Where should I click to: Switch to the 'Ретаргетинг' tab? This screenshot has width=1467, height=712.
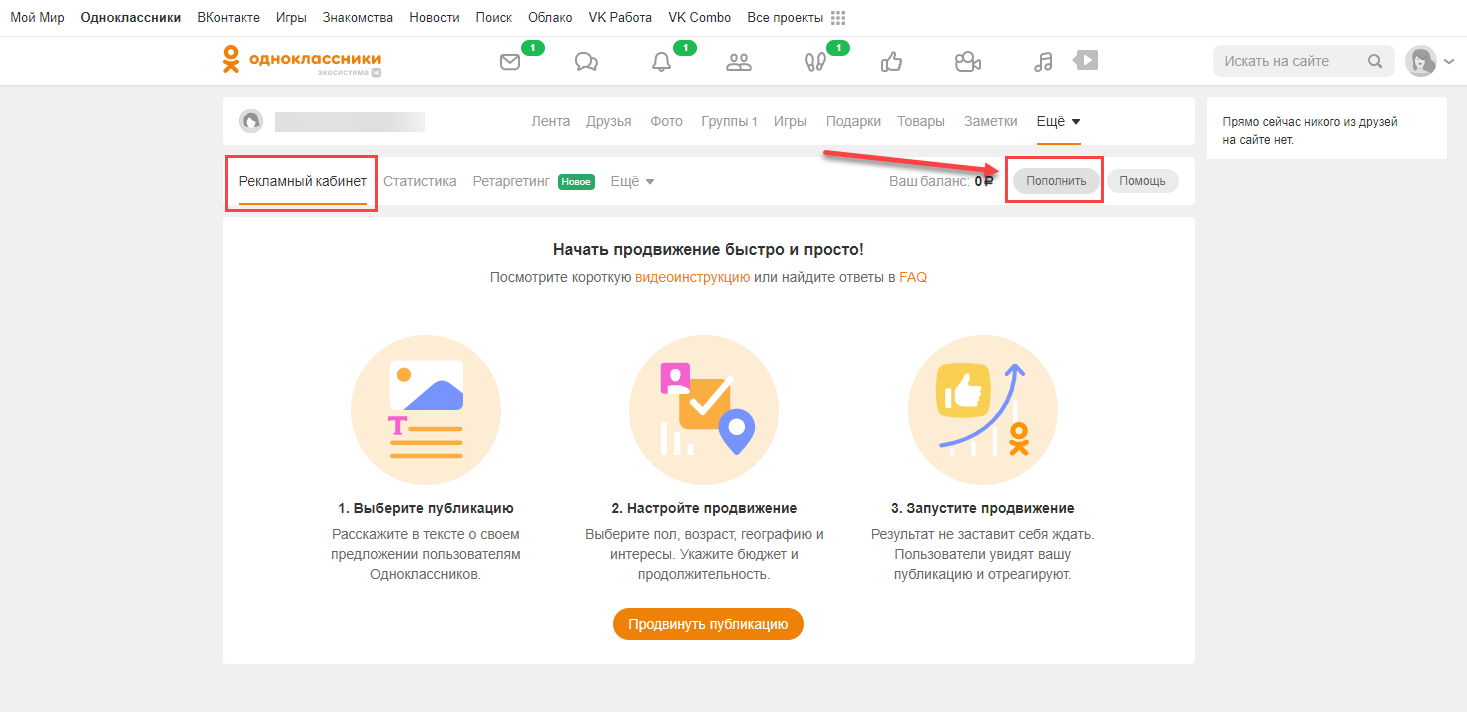(511, 181)
